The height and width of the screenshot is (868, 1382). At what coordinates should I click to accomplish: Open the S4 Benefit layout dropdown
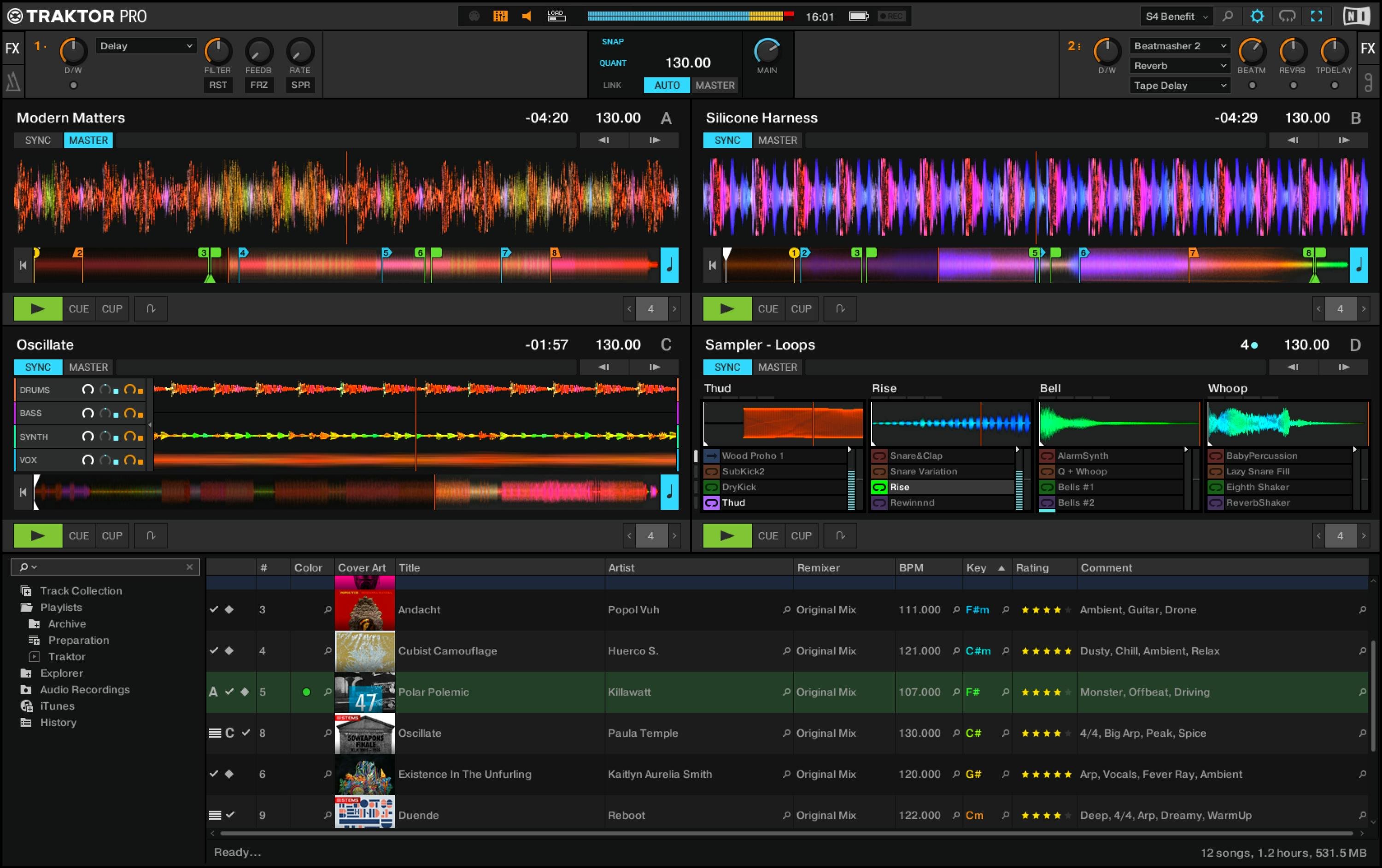pyautogui.click(x=1175, y=16)
